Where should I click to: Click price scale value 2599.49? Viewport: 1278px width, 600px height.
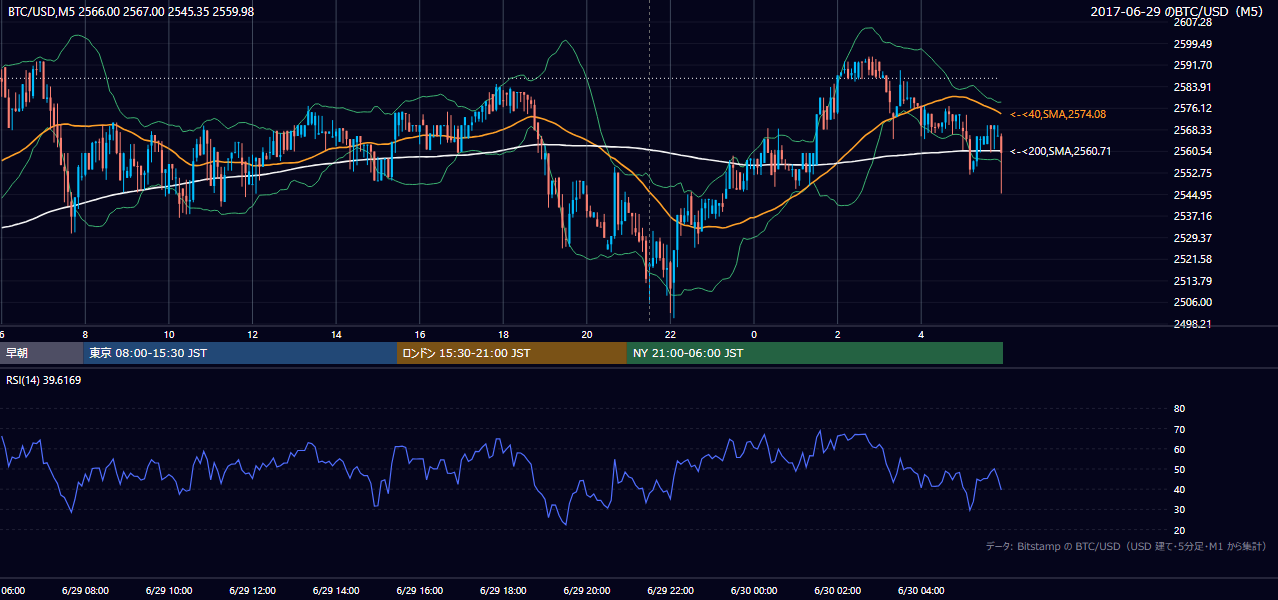click(x=1192, y=44)
